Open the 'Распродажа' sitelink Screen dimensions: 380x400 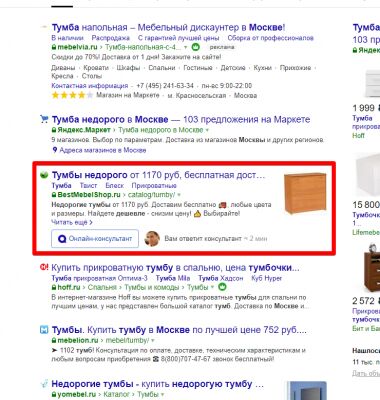pos(111,38)
